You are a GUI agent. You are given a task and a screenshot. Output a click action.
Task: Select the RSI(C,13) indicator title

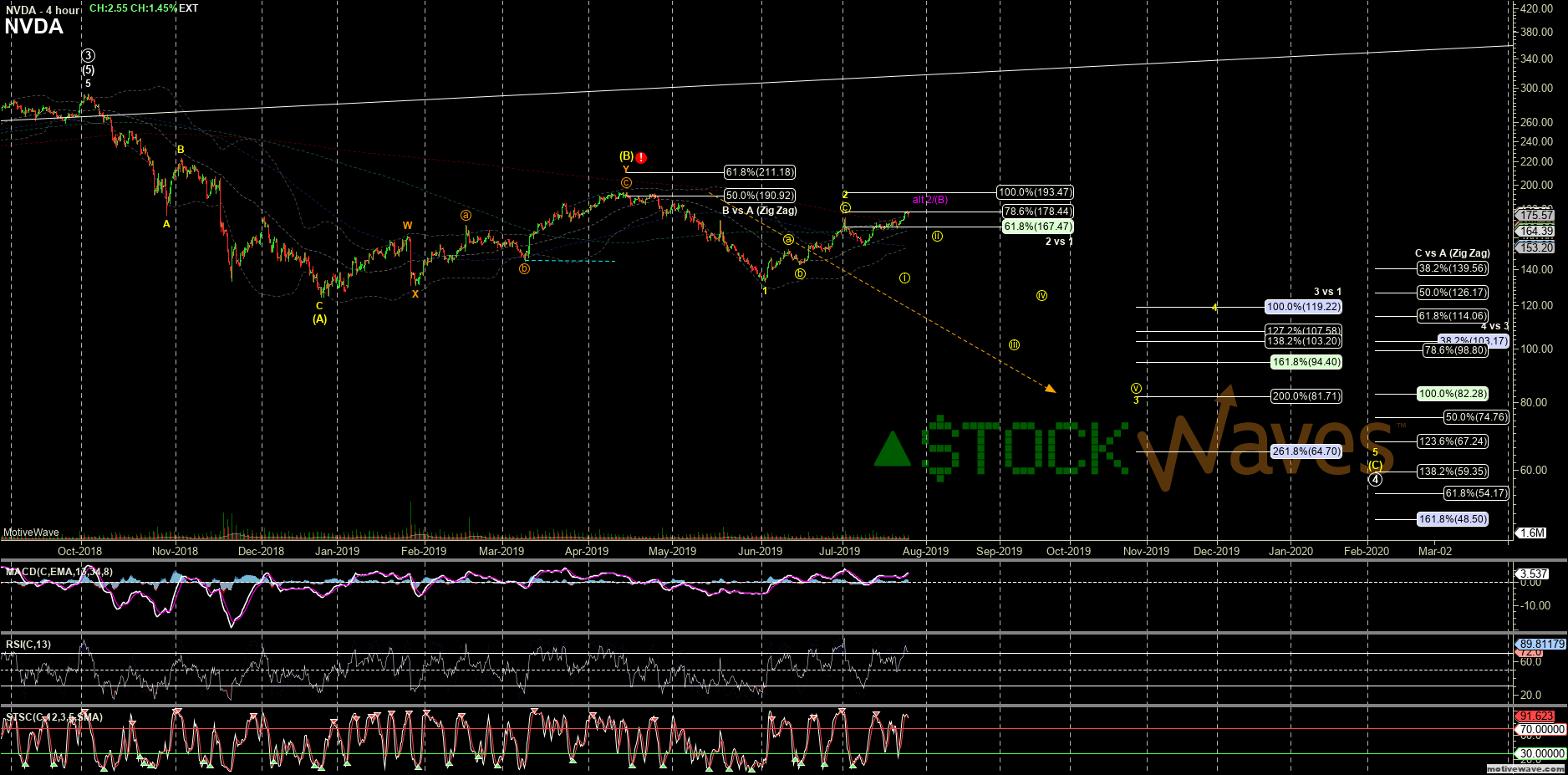28,645
